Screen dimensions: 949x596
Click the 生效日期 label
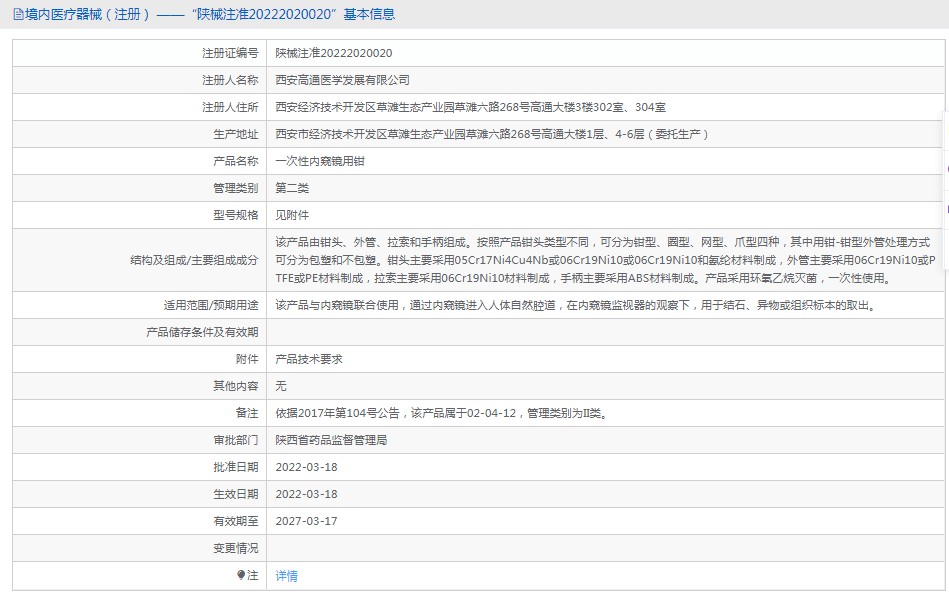click(235, 494)
